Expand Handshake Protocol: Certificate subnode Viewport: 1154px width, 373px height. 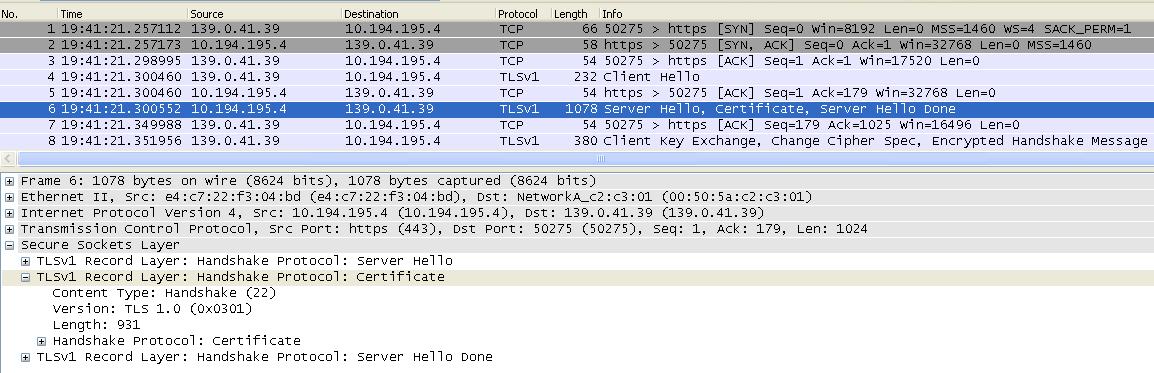pos(41,341)
